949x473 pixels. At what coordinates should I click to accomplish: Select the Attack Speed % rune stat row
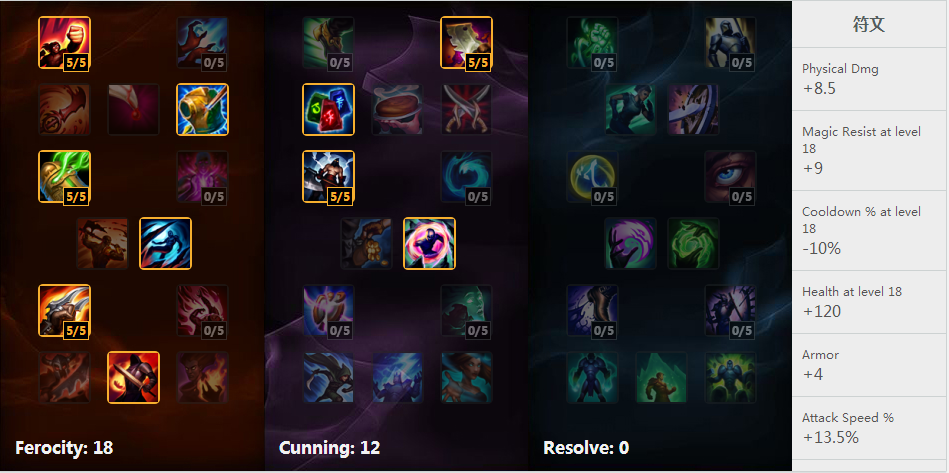pos(870,428)
